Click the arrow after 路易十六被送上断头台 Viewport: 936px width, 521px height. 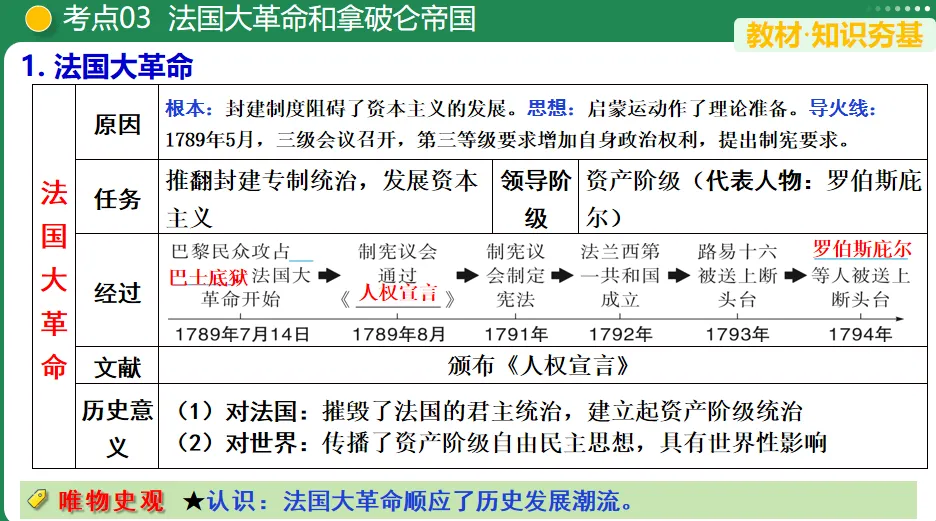(795, 276)
